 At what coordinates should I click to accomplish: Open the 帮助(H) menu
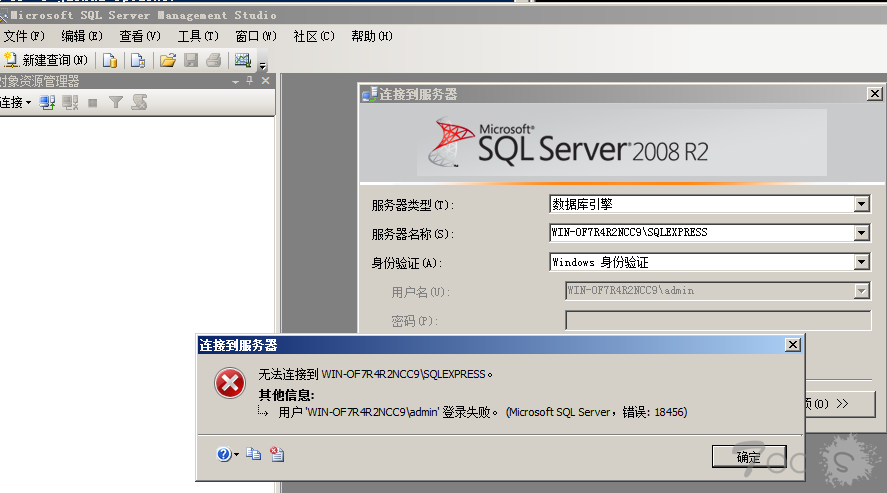(x=372, y=36)
